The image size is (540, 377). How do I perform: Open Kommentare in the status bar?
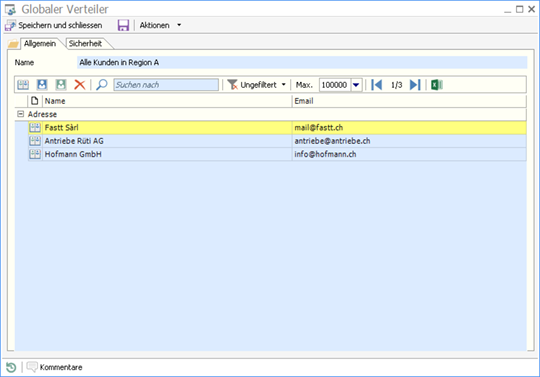[54, 367]
